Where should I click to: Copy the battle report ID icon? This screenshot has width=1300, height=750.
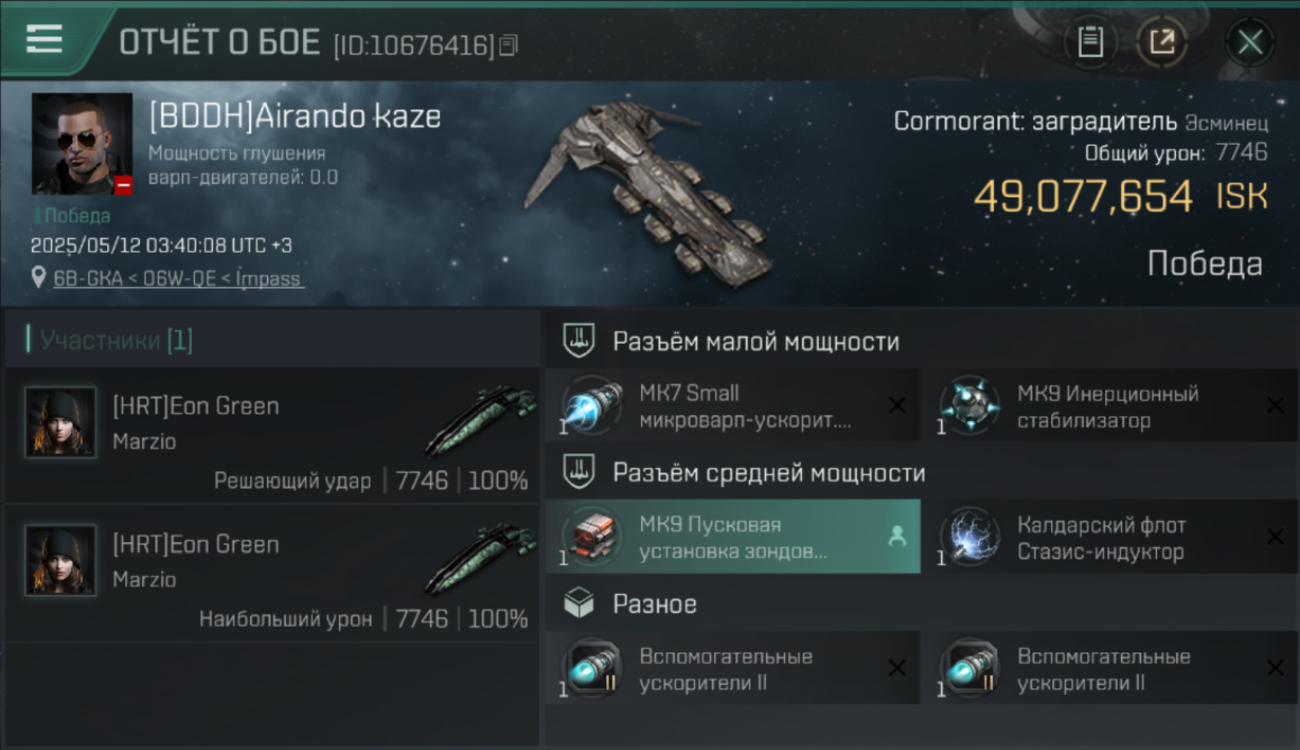pos(508,45)
